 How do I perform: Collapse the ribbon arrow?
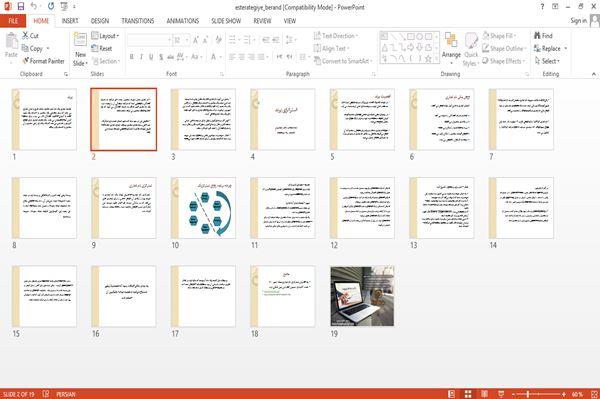pyautogui.click(x=594, y=74)
